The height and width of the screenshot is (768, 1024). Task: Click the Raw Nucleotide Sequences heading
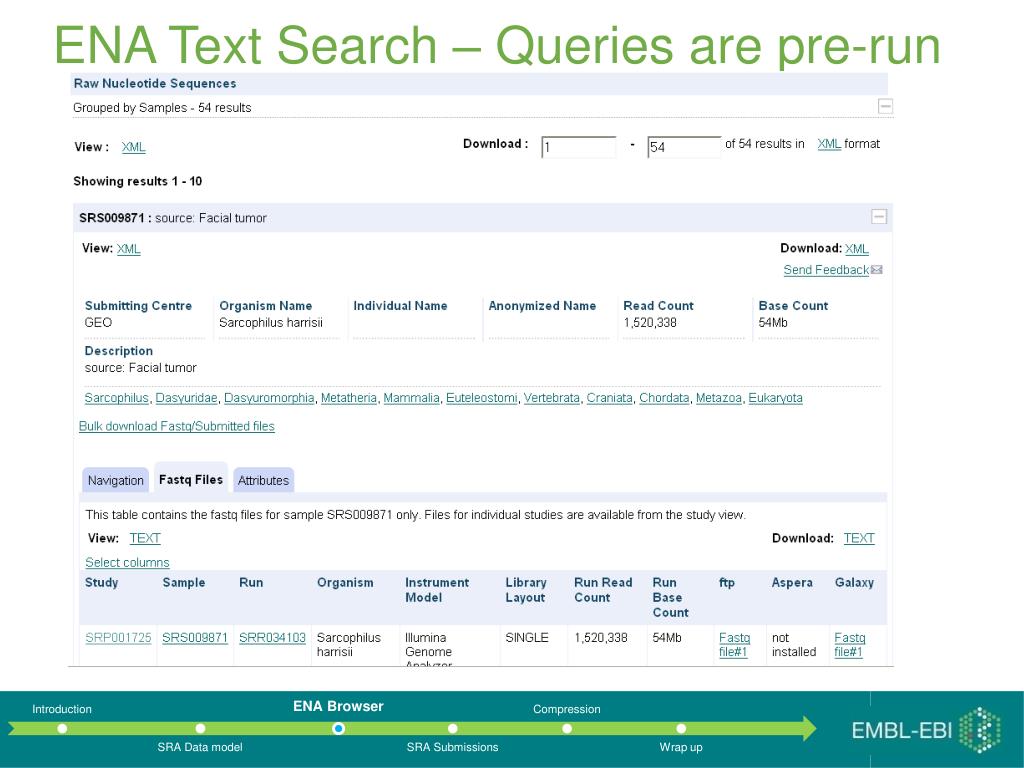155,84
